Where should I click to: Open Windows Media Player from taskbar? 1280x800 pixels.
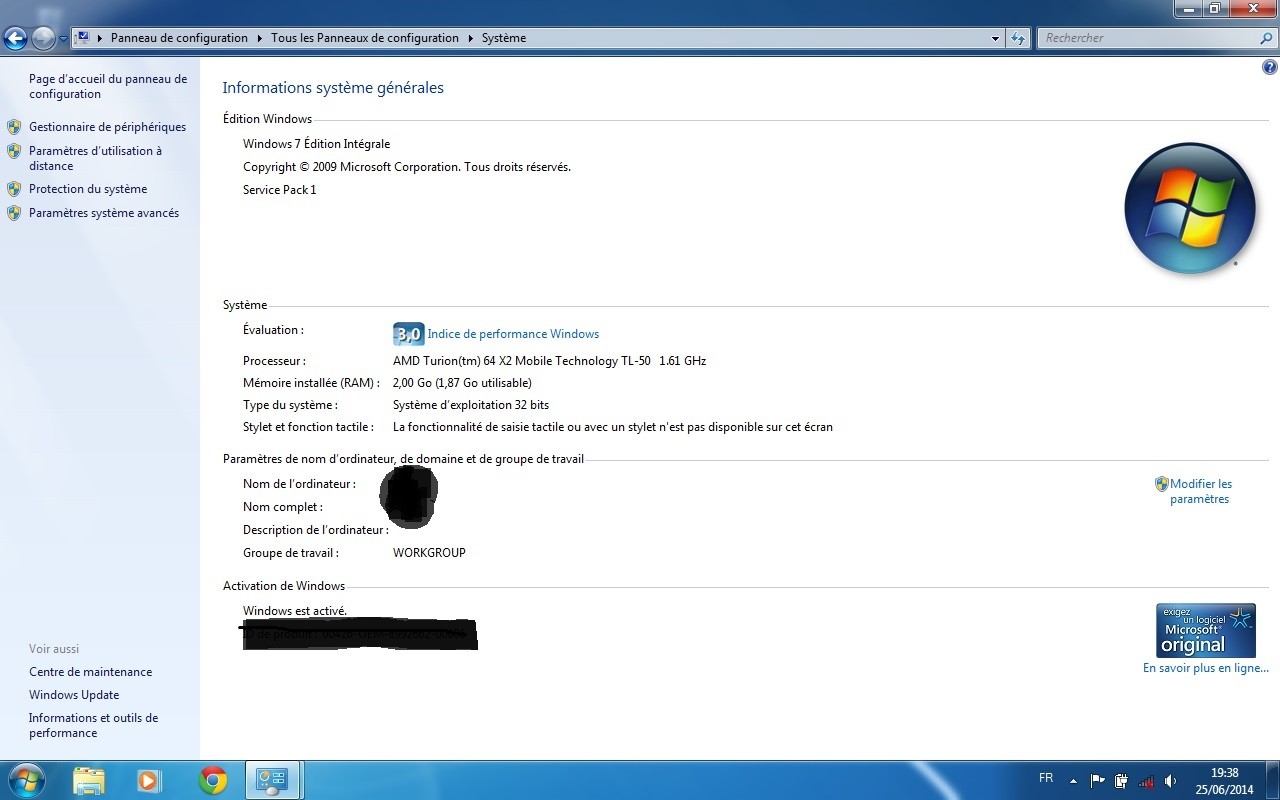click(x=150, y=780)
